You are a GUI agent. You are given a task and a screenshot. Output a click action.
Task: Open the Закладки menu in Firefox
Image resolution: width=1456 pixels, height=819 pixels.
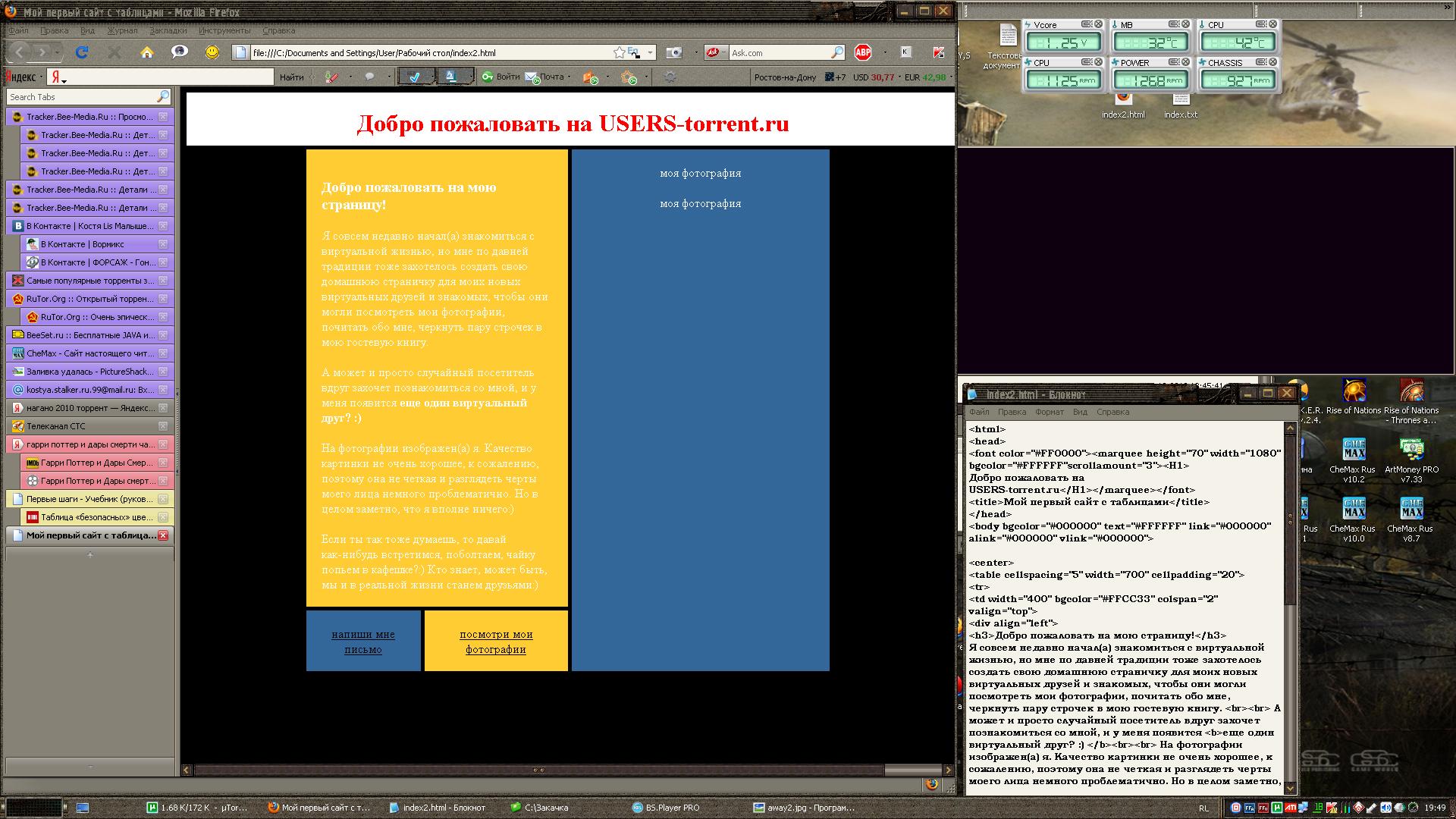coord(168,30)
